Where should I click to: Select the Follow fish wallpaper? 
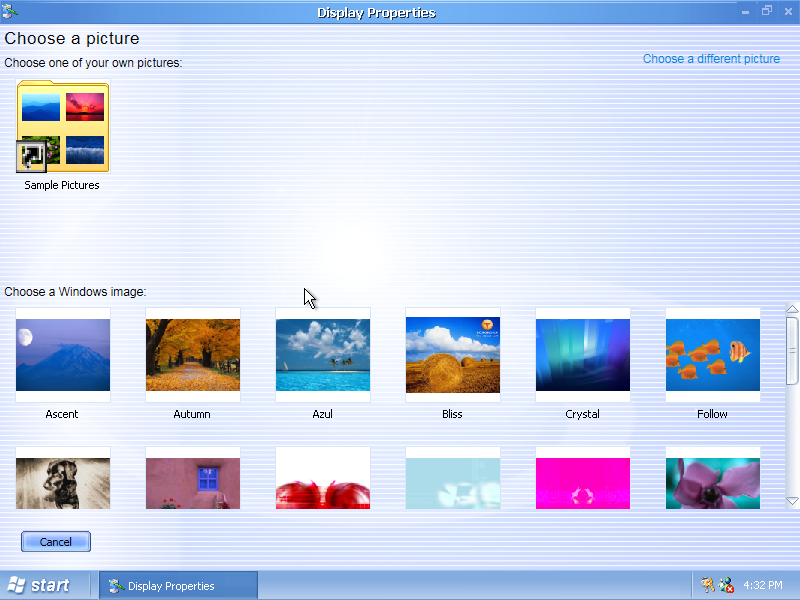coord(713,355)
